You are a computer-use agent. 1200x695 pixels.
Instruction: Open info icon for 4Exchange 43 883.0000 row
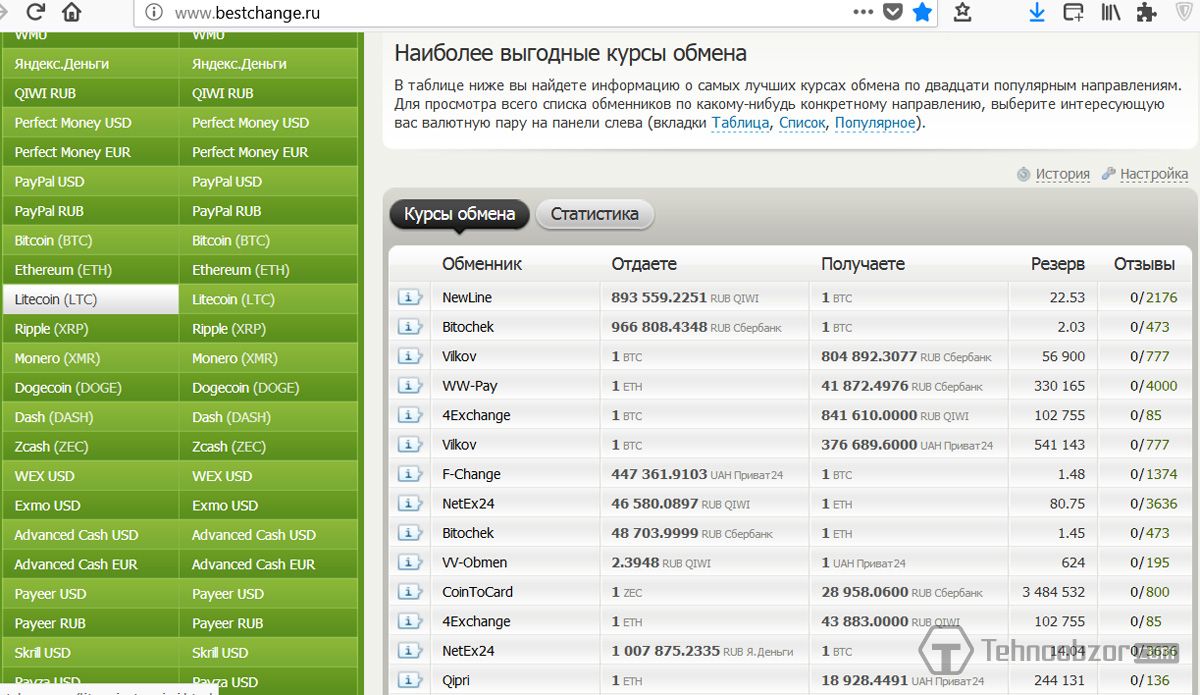tap(410, 622)
